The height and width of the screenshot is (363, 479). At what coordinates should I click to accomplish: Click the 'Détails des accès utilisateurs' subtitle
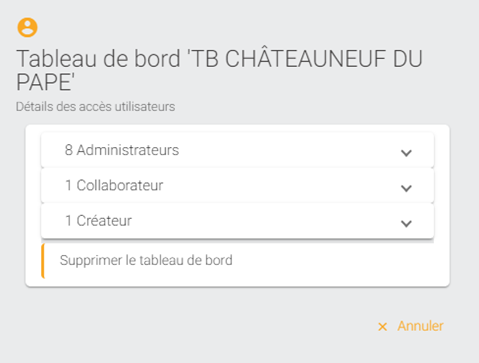pos(95,107)
